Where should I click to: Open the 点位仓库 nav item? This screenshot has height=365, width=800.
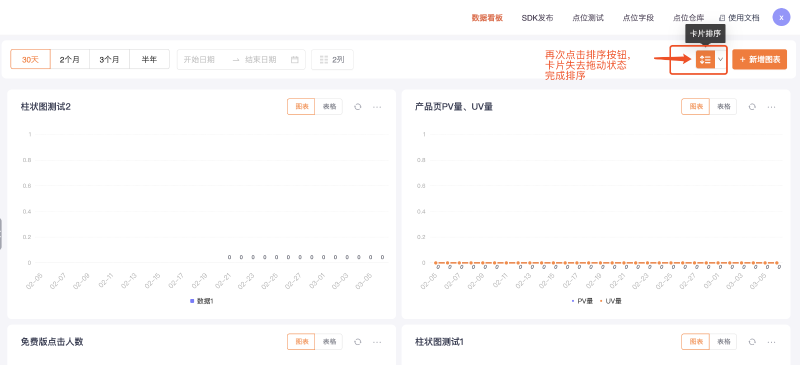pos(688,18)
